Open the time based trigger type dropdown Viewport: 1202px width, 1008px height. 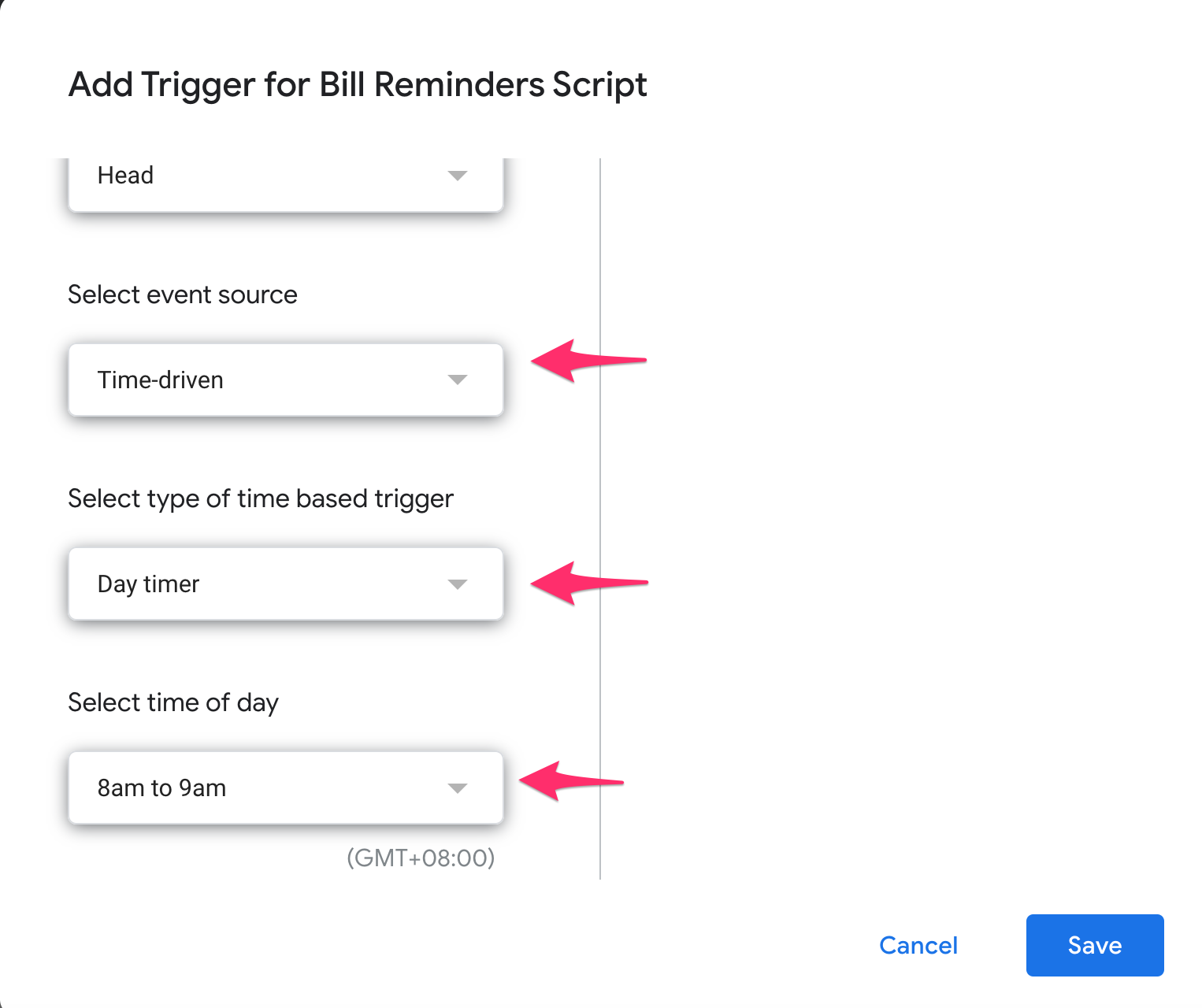click(x=286, y=584)
